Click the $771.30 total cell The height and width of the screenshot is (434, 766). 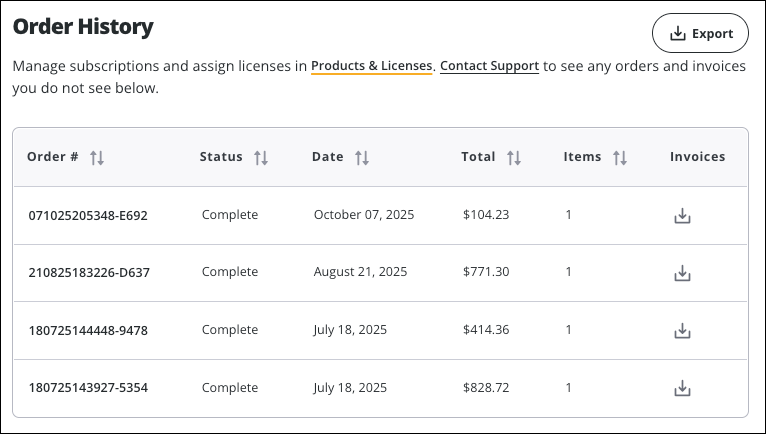[x=486, y=272]
